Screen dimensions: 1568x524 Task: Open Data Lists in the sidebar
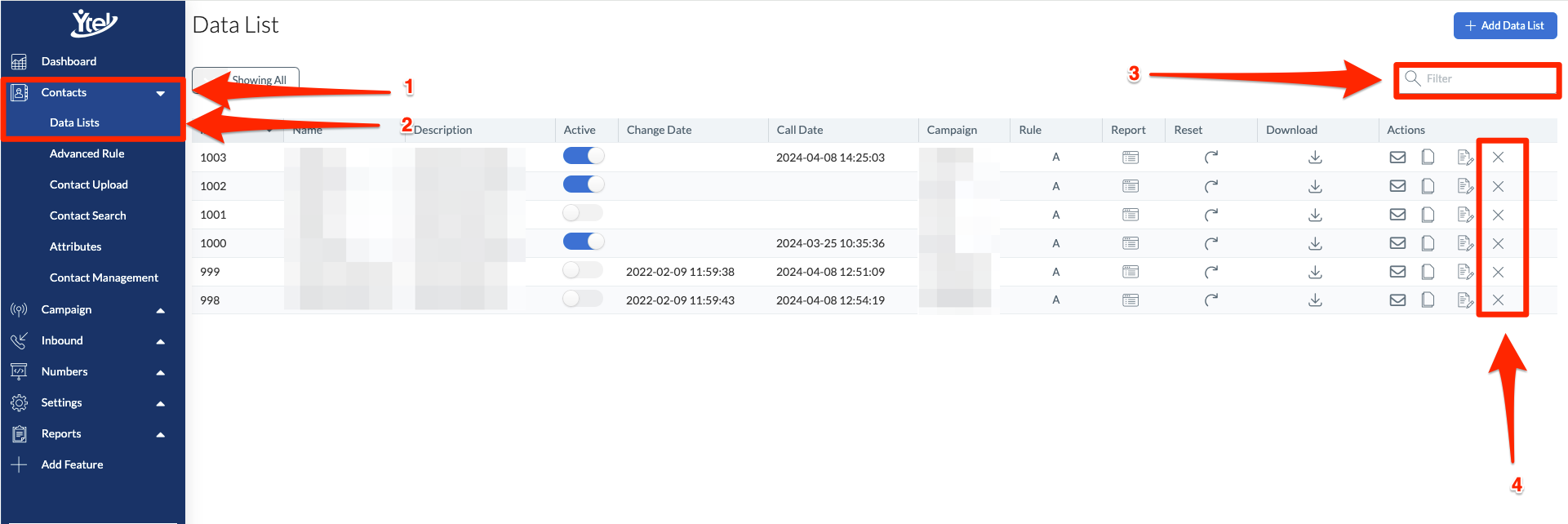coord(74,122)
